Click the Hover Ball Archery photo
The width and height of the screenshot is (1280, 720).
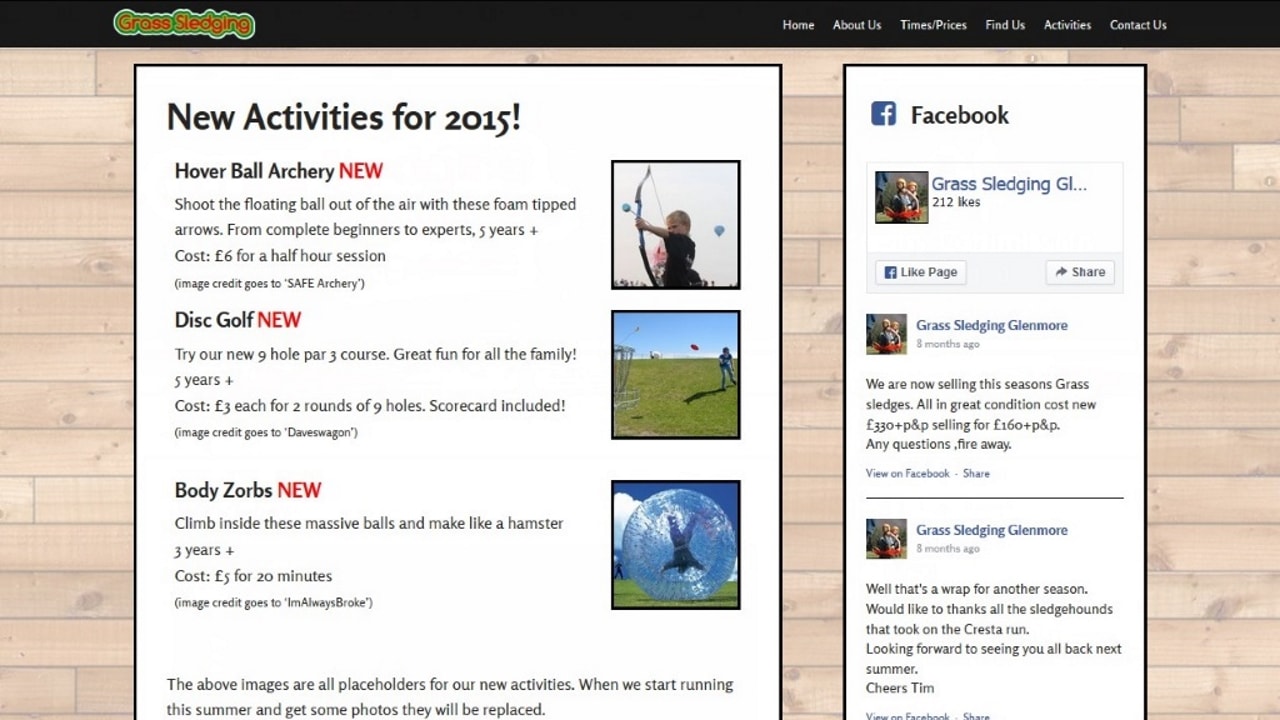pyautogui.click(x=675, y=223)
